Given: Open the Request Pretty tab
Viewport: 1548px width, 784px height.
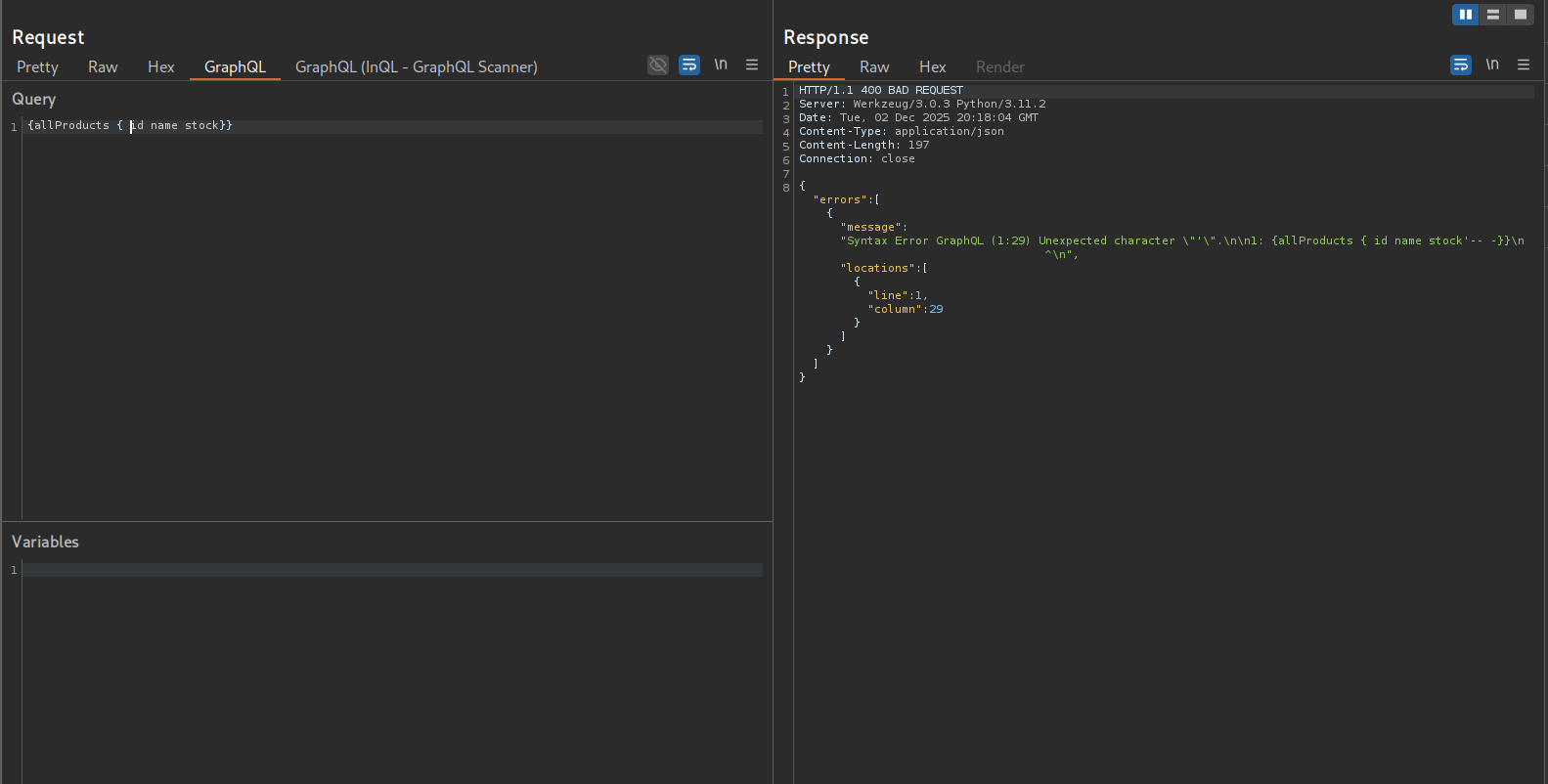Looking at the screenshot, I should pyautogui.click(x=37, y=66).
